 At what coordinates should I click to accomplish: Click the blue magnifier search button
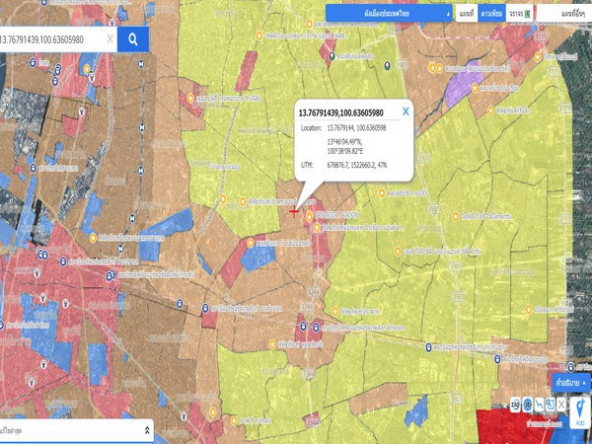tap(133, 39)
